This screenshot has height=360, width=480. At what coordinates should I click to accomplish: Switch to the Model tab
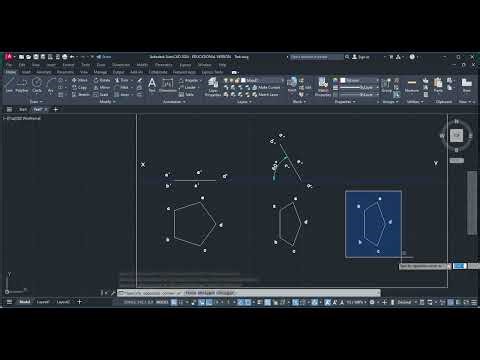click(x=25, y=302)
